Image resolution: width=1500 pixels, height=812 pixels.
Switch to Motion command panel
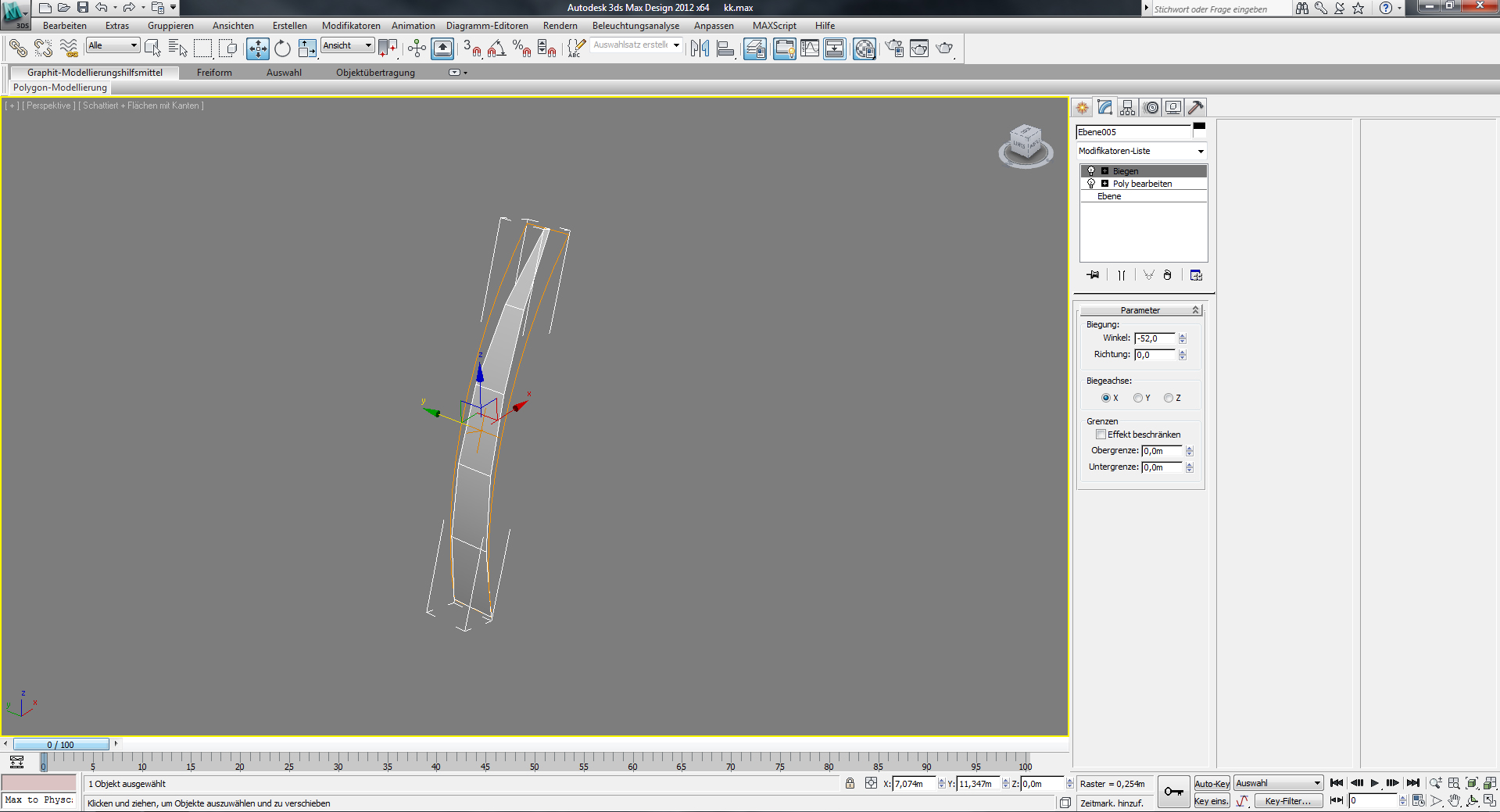[1151, 108]
